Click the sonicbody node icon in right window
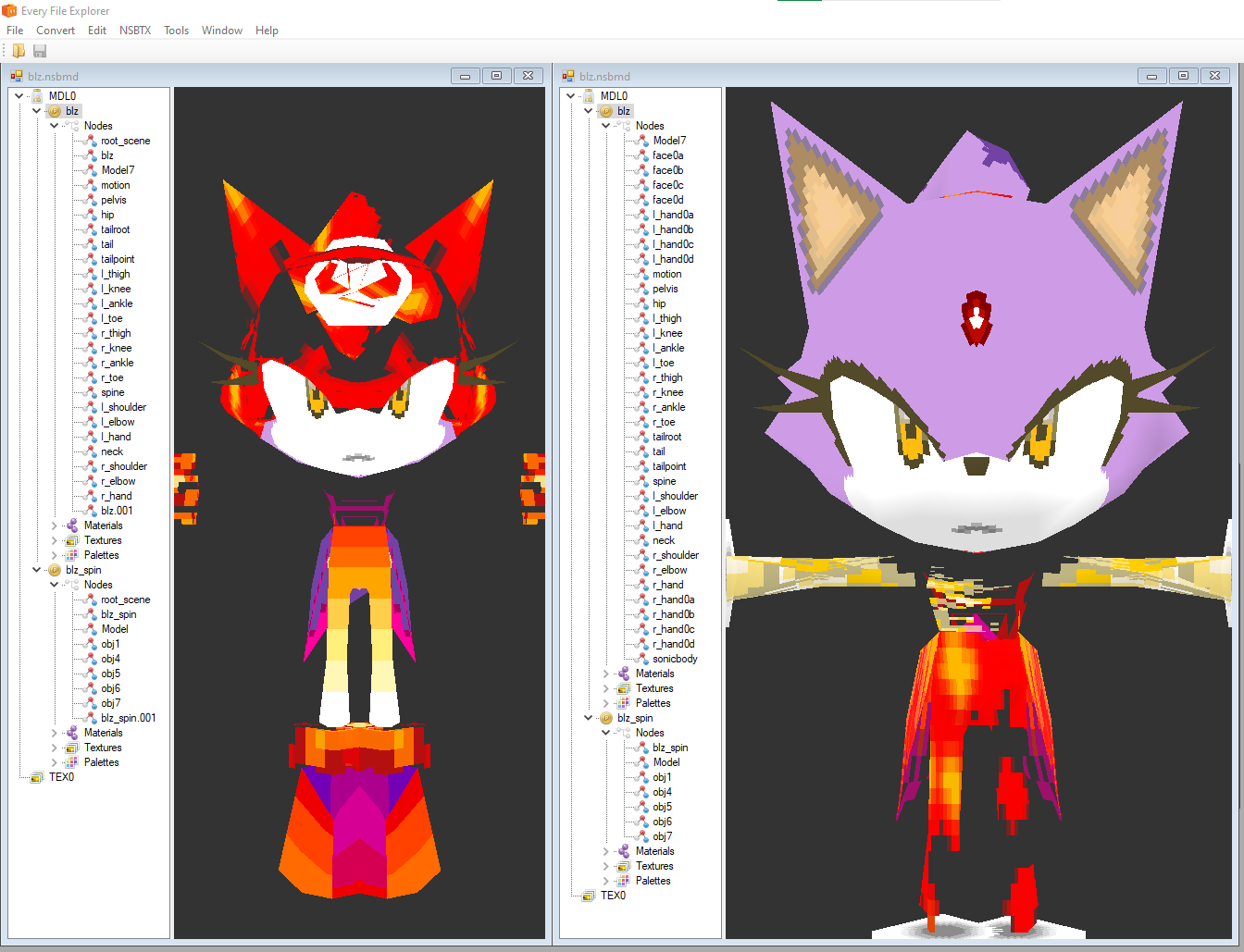 pyautogui.click(x=641, y=659)
